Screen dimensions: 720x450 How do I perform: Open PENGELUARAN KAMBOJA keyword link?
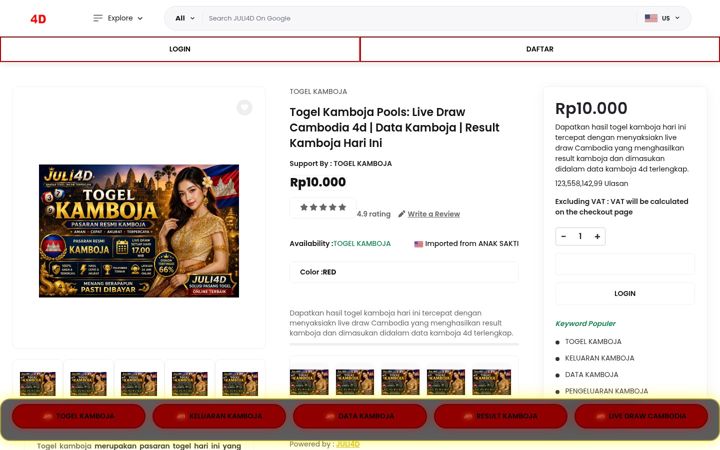(x=606, y=391)
